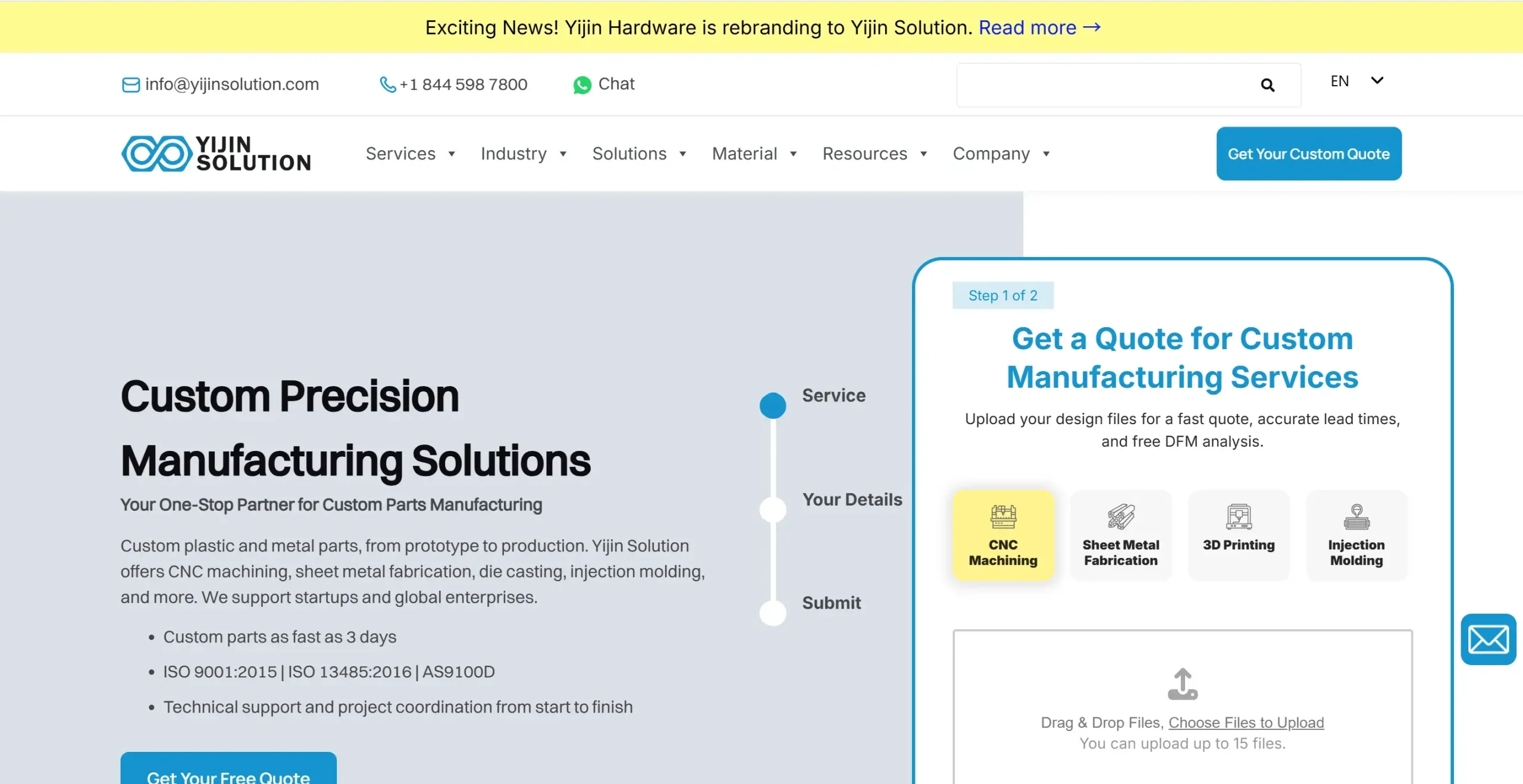Expand the Industry menu arrow
Image resolution: width=1523 pixels, height=784 pixels.
563,154
